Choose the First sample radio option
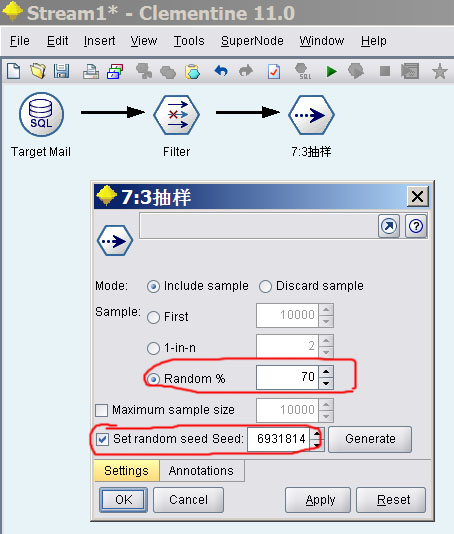454x534 pixels. point(153,317)
